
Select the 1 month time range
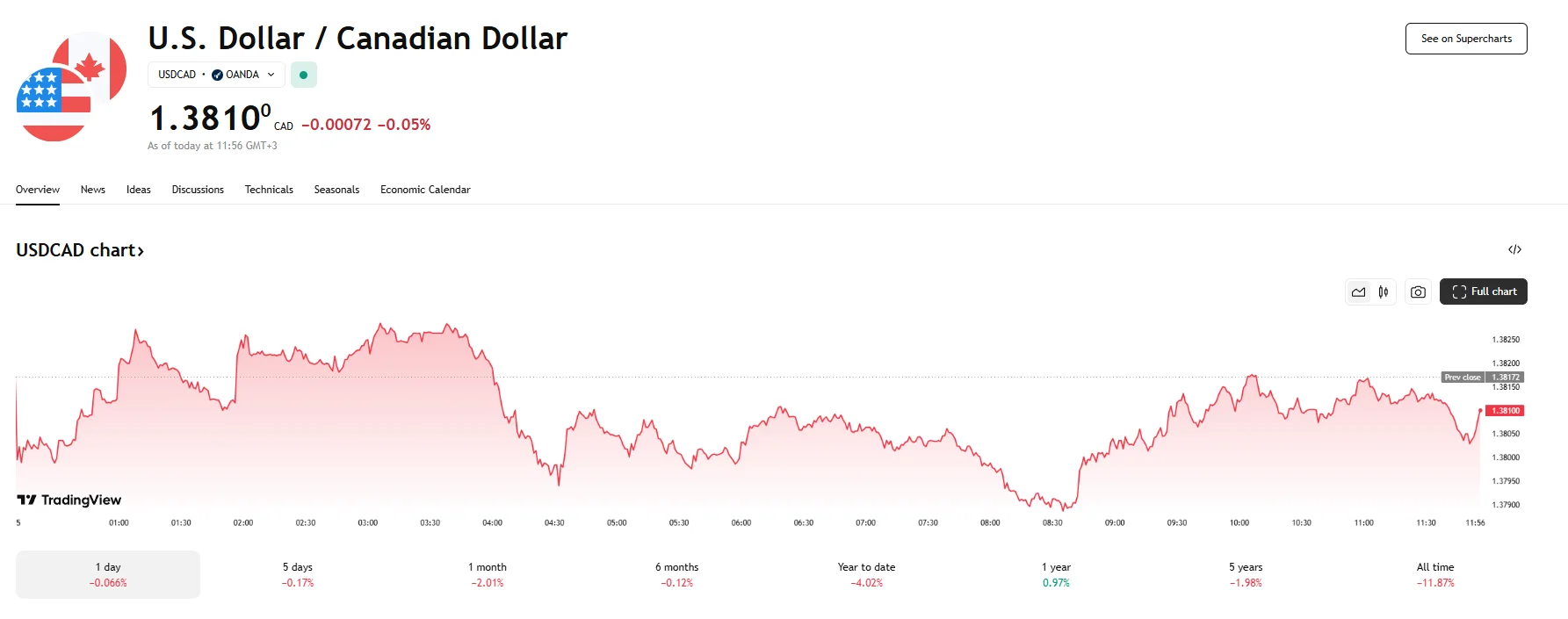[488, 574]
